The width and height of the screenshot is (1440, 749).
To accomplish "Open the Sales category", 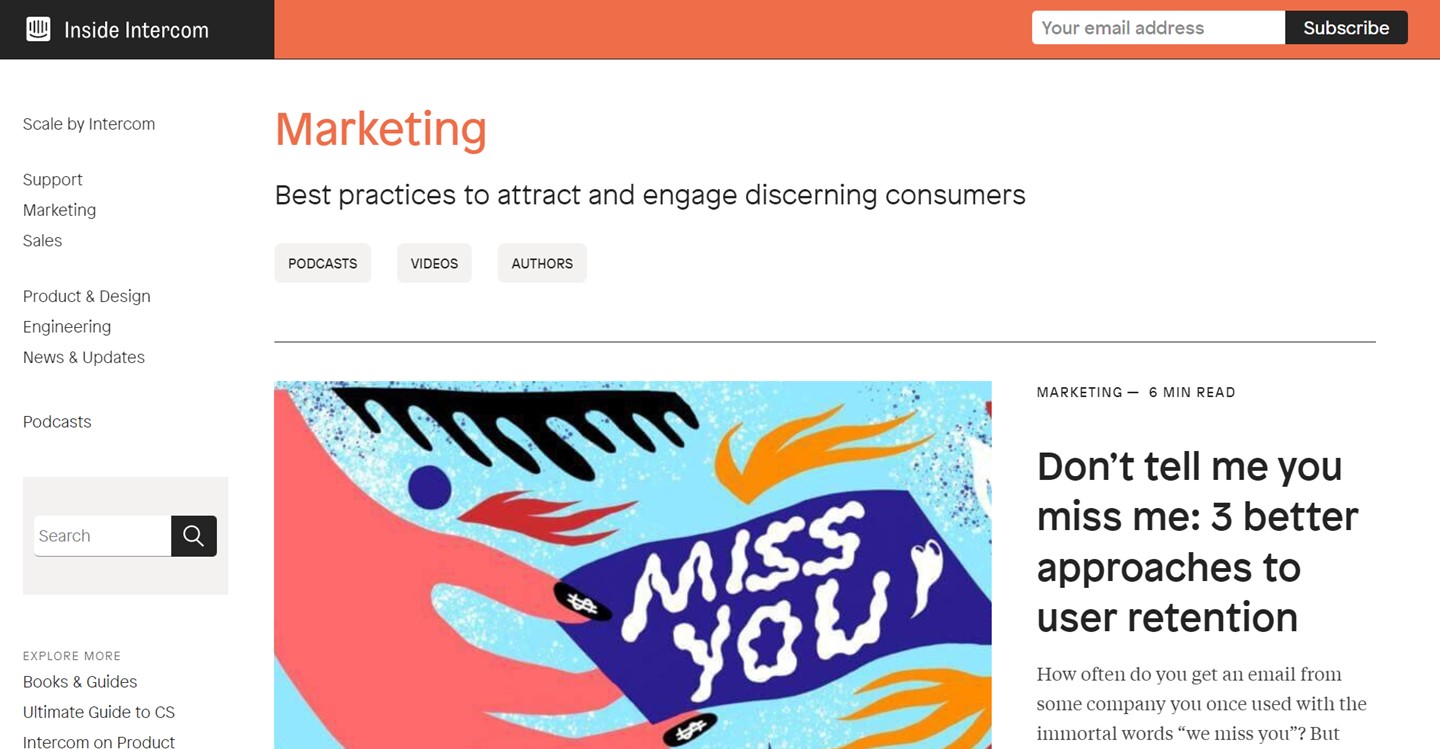I will 43,241.
